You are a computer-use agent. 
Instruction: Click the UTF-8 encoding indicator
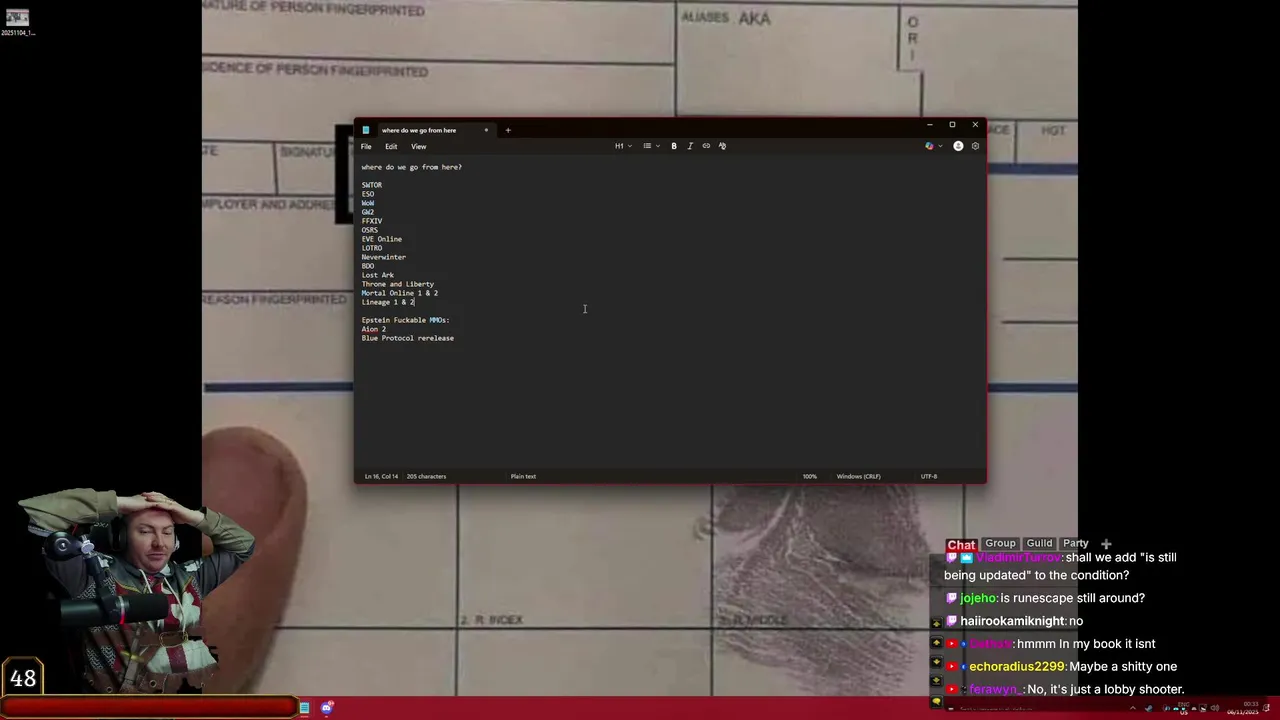(x=929, y=476)
